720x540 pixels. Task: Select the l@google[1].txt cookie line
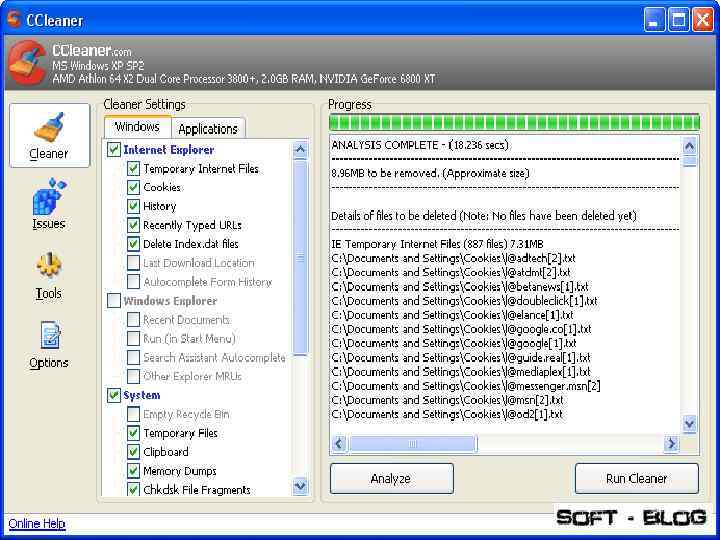454,343
